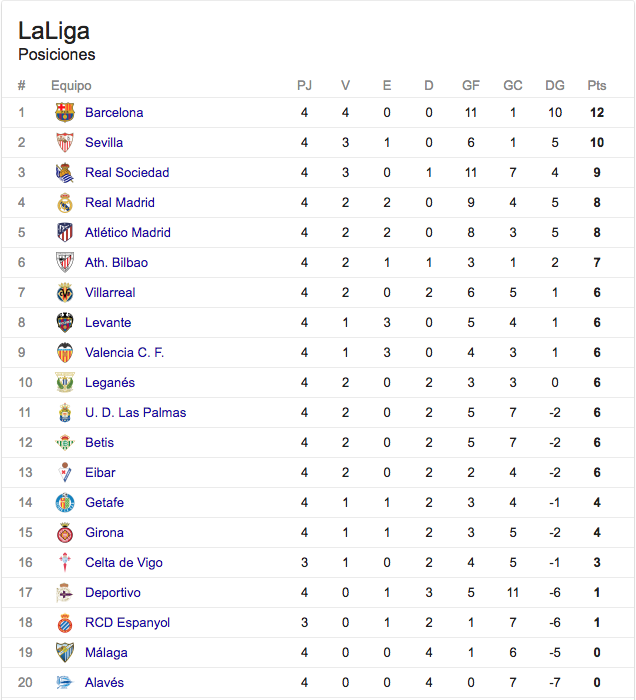
Task: Open the U. D. Las Palmas link
Action: point(135,412)
